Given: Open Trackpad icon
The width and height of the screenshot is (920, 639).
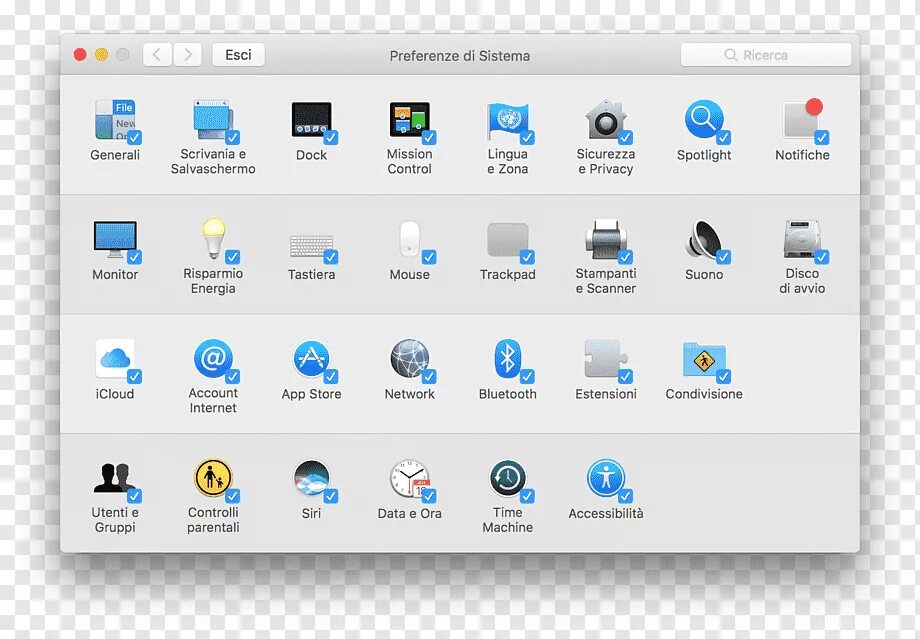Looking at the screenshot, I should [x=508, y=239].
